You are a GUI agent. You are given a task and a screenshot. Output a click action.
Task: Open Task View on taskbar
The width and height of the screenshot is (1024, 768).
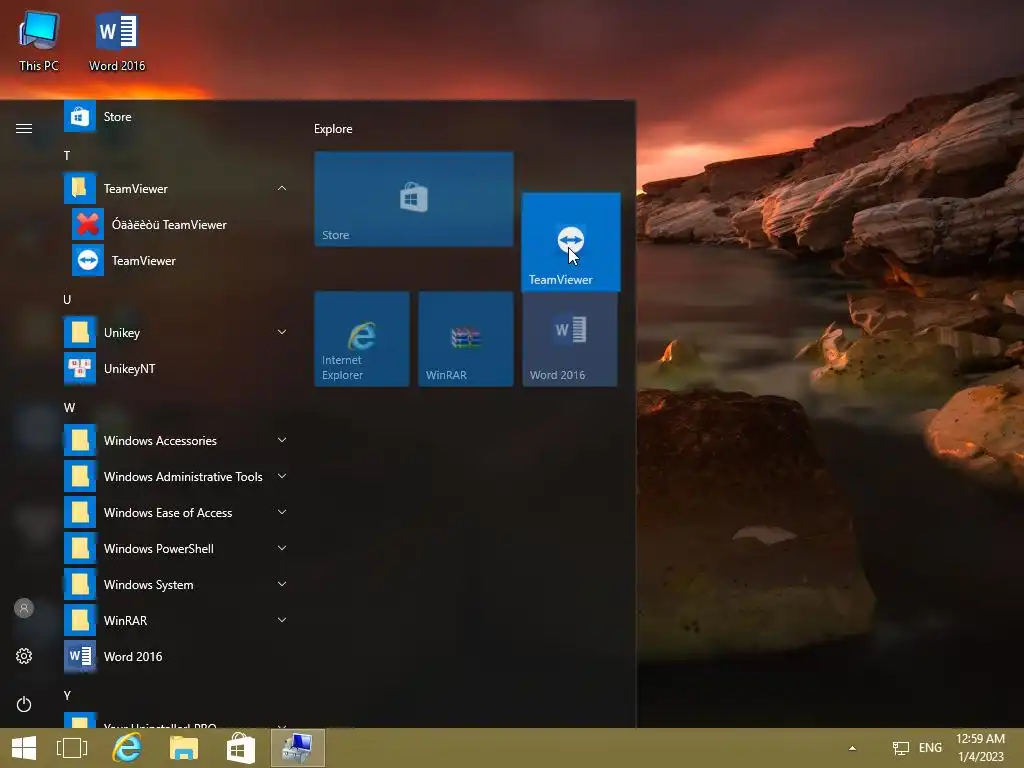(x=72, y=748)
